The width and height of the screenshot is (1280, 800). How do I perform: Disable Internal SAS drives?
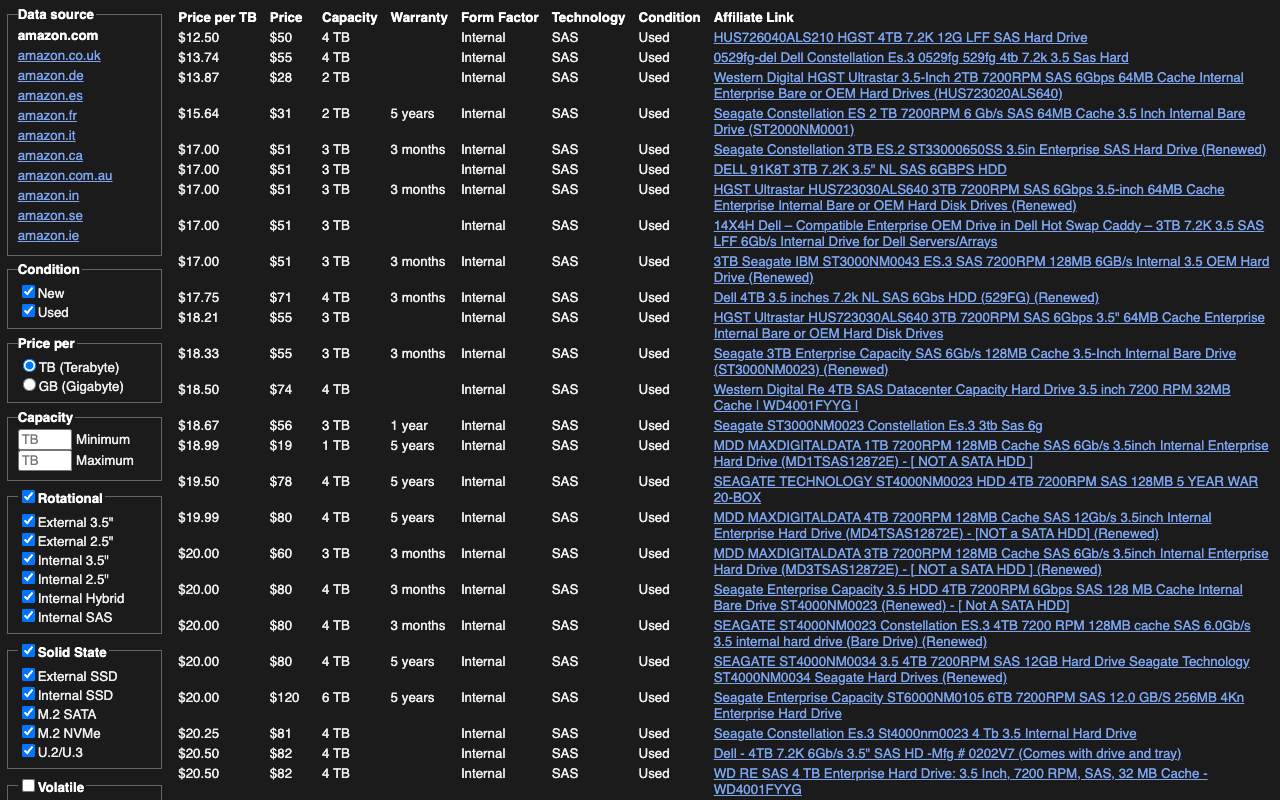pyautogui.click(x=29, y=616)
